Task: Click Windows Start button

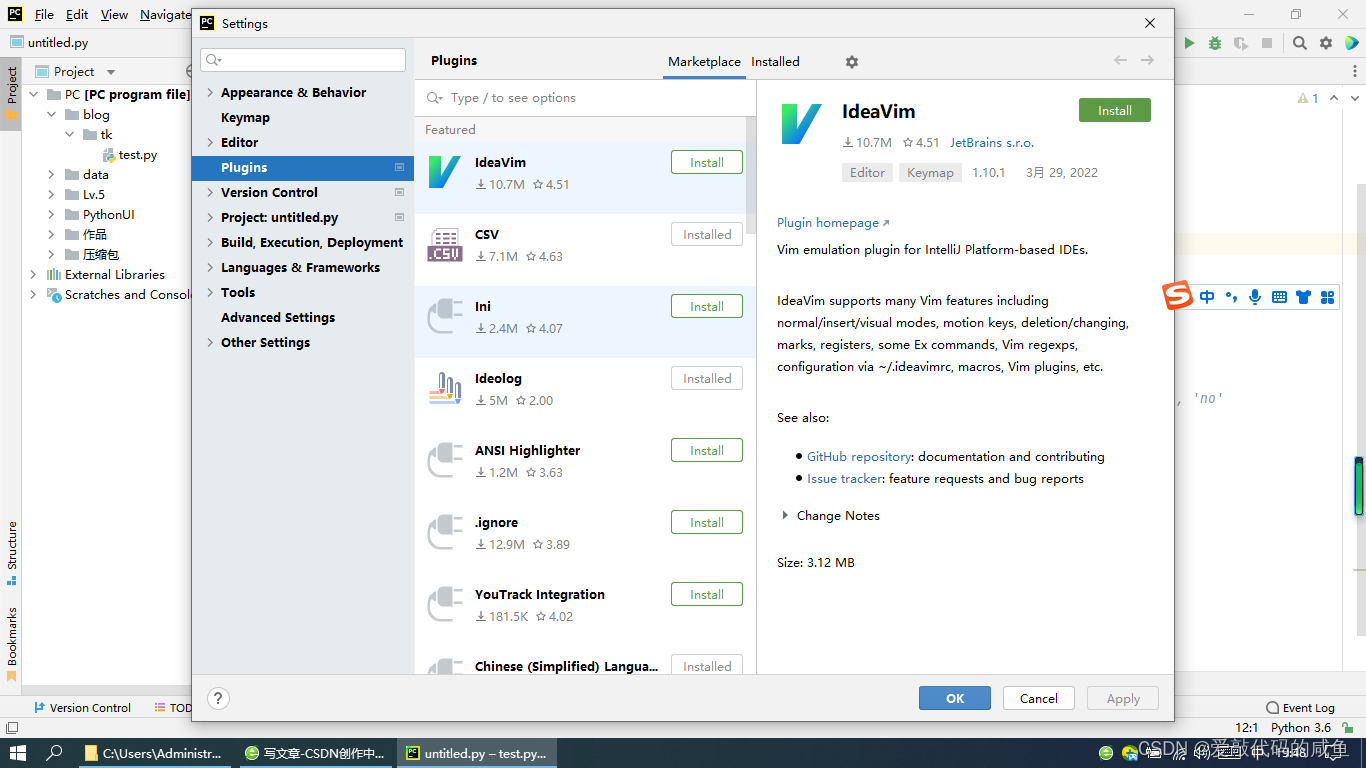Action: pyautogui.click(x=18, y=753)
